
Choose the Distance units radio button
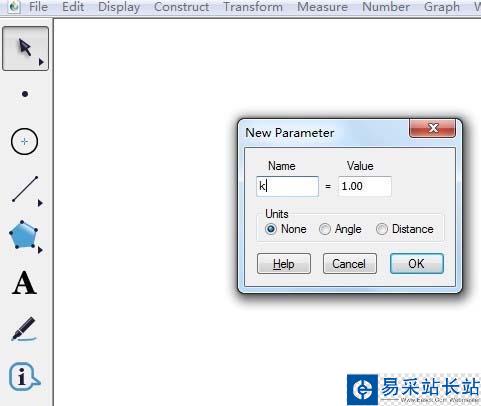coord(382,229)
